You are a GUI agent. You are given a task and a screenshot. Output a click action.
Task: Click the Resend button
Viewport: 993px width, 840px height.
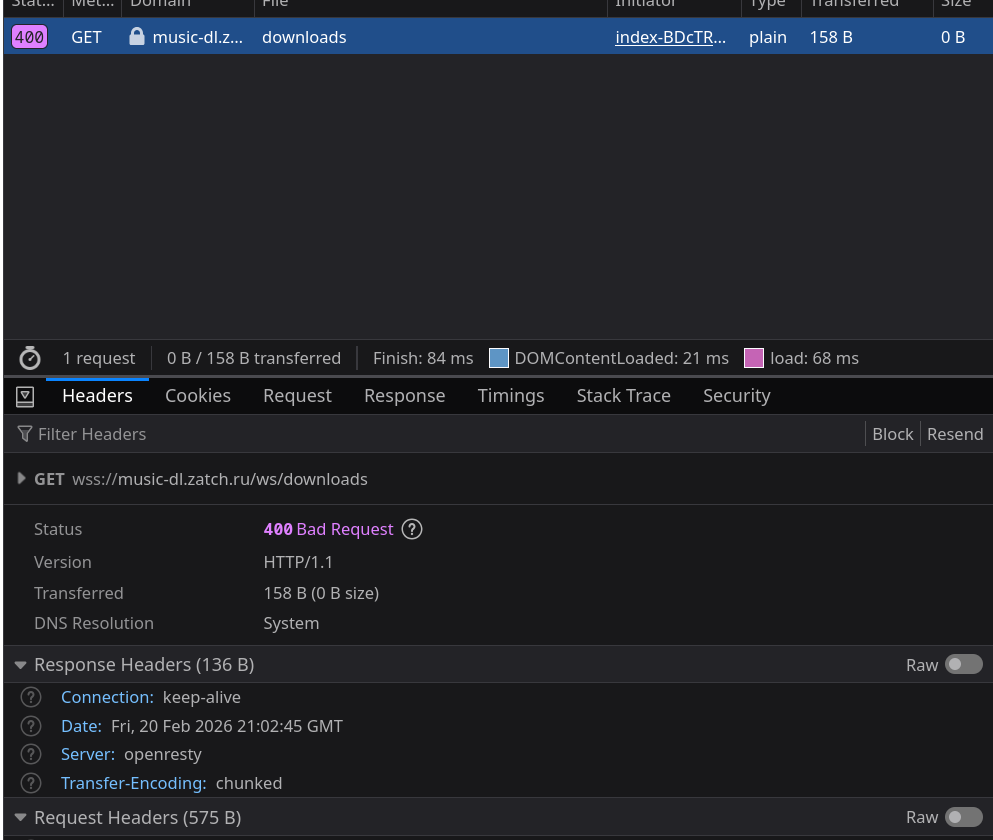coord(955,434)
